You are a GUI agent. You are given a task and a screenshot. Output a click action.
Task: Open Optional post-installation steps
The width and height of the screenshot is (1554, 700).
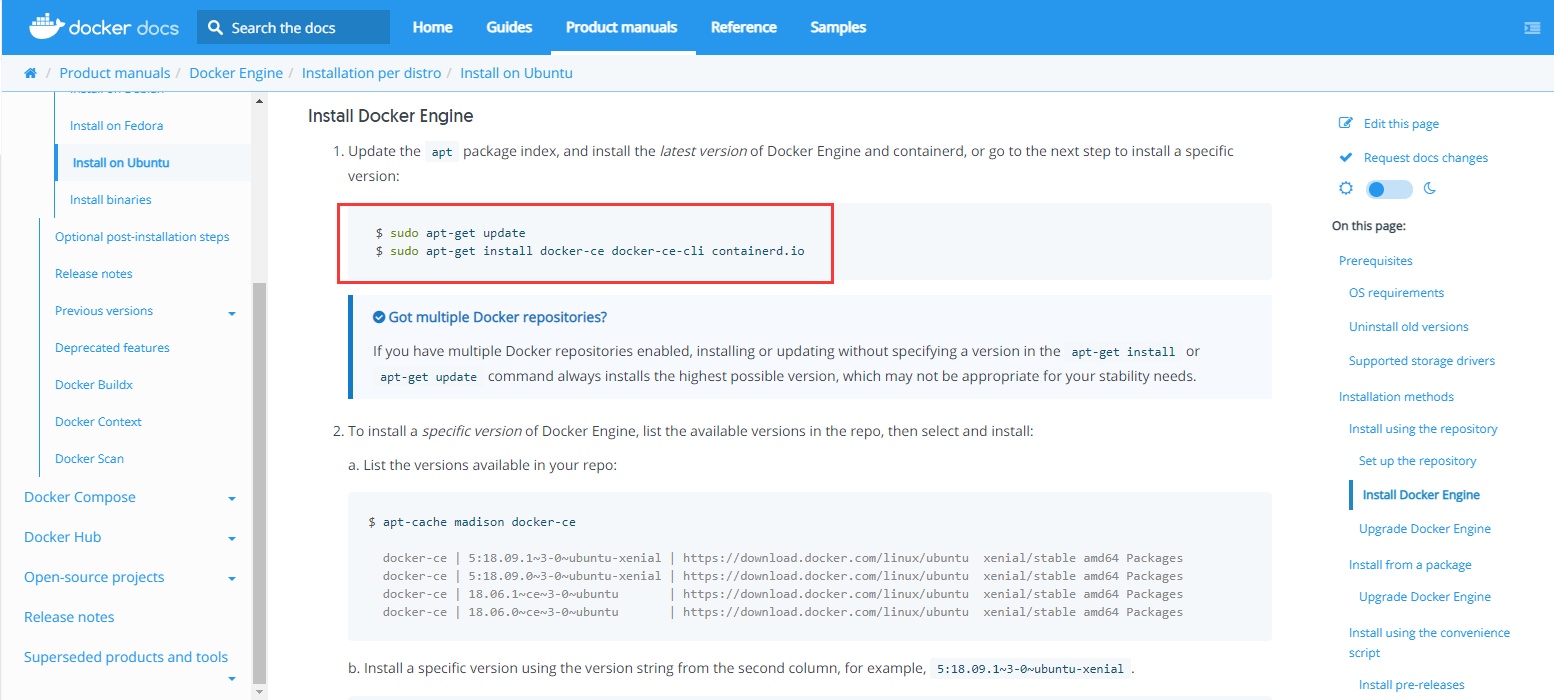142,237
